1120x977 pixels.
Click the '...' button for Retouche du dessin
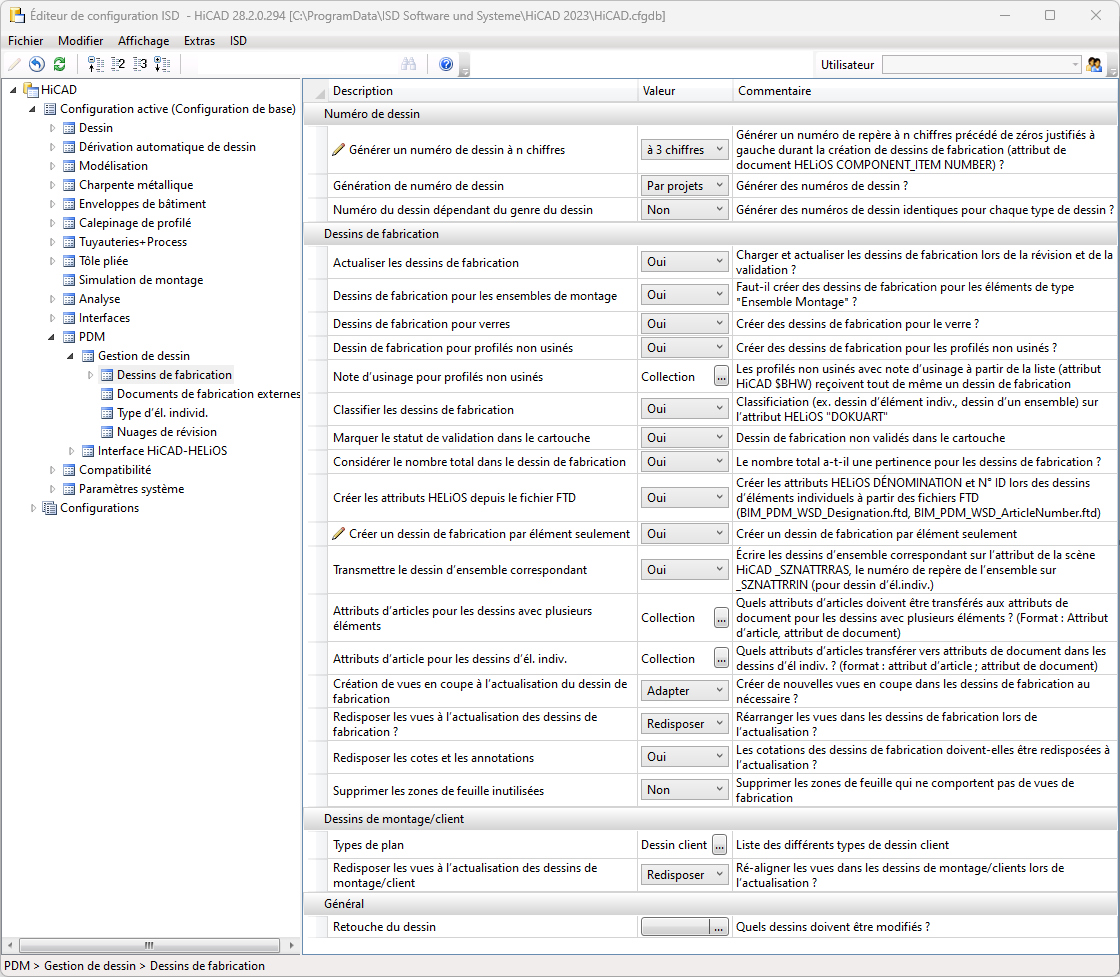(x=719, y=927)
